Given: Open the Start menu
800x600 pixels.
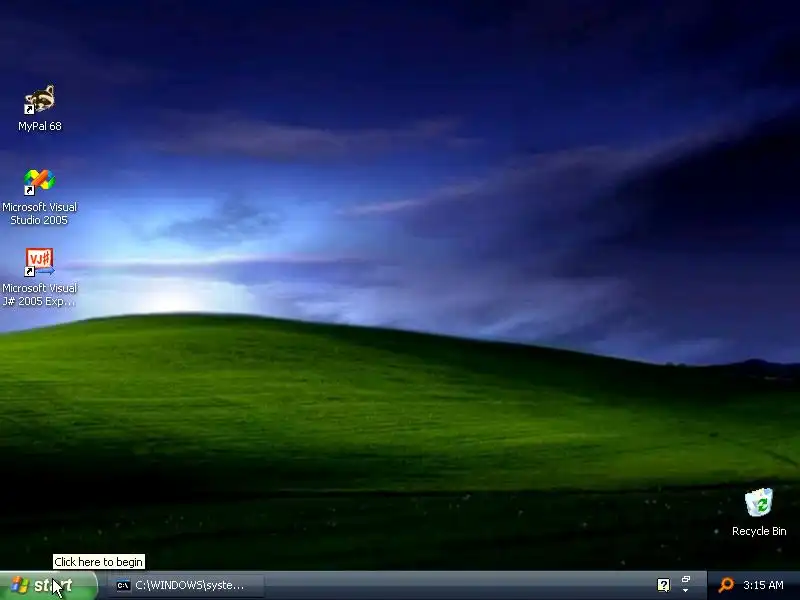Looking at the screenshot, I should [48, 585].
